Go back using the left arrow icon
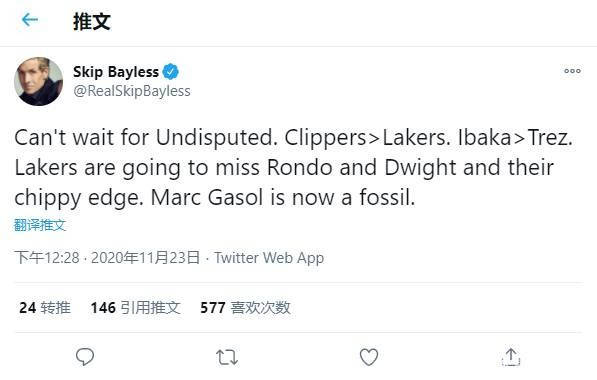The image size is (597, 380). [x=30, y=19]
